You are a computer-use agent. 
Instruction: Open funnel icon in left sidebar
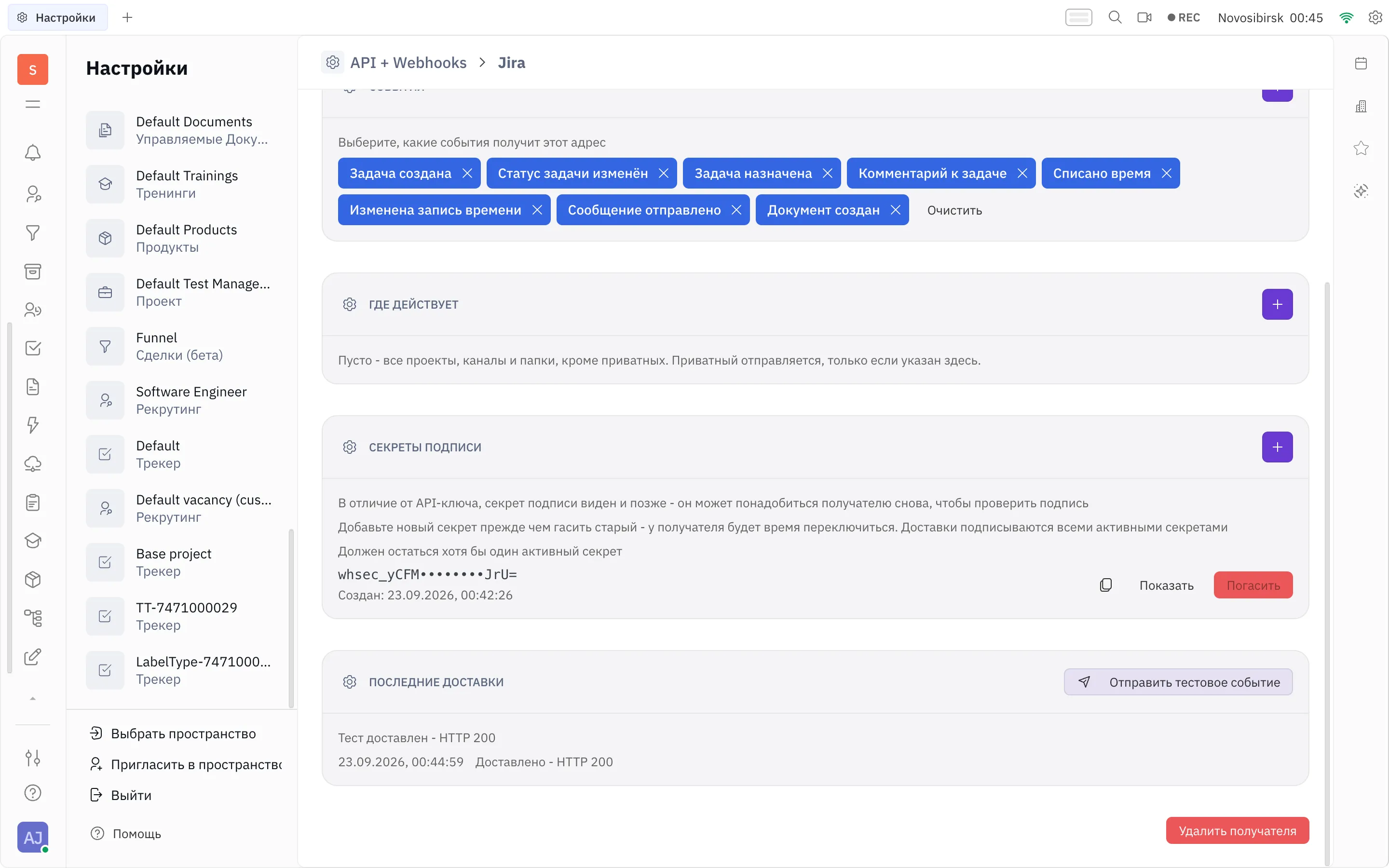pos(33,232)
